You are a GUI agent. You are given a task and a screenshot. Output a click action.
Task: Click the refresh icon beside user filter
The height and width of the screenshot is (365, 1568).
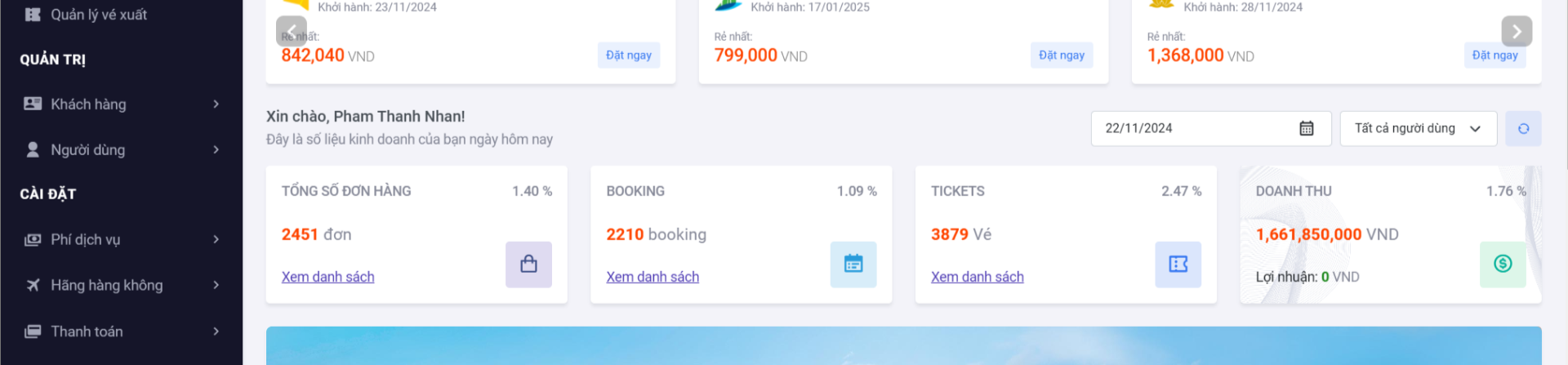[1523, 129]
